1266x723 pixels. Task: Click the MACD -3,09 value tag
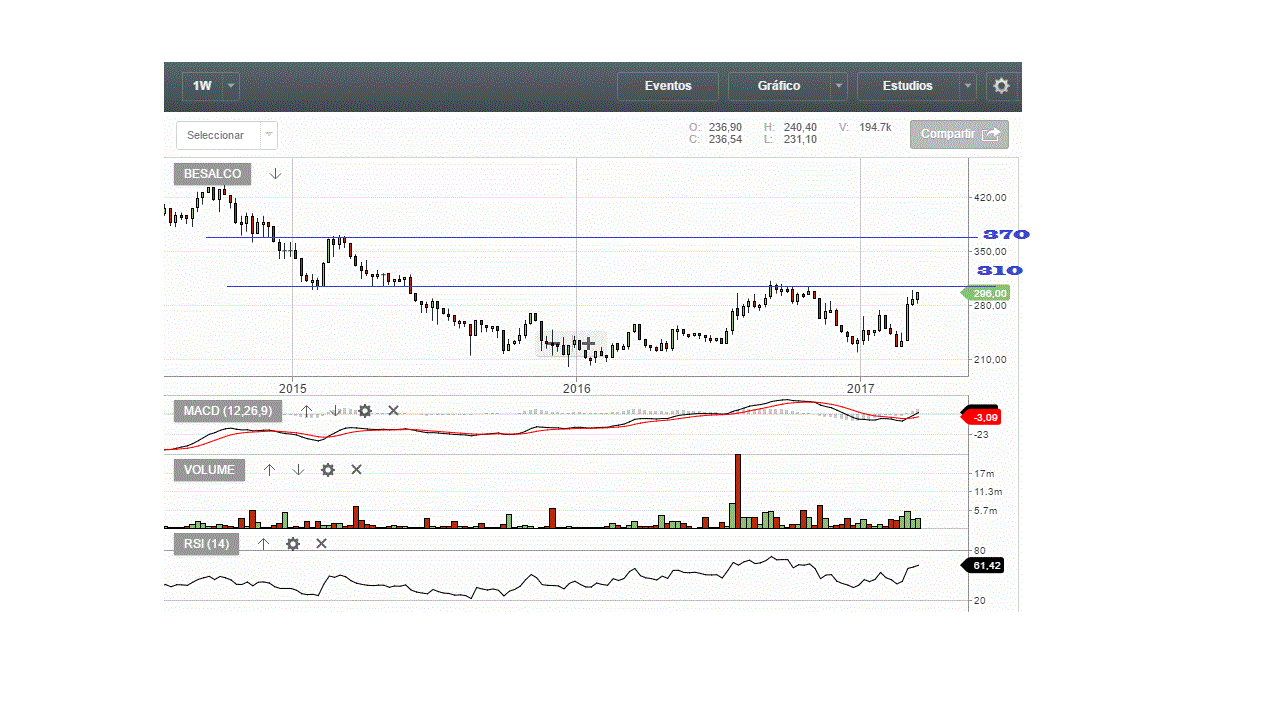pos(982,416)
